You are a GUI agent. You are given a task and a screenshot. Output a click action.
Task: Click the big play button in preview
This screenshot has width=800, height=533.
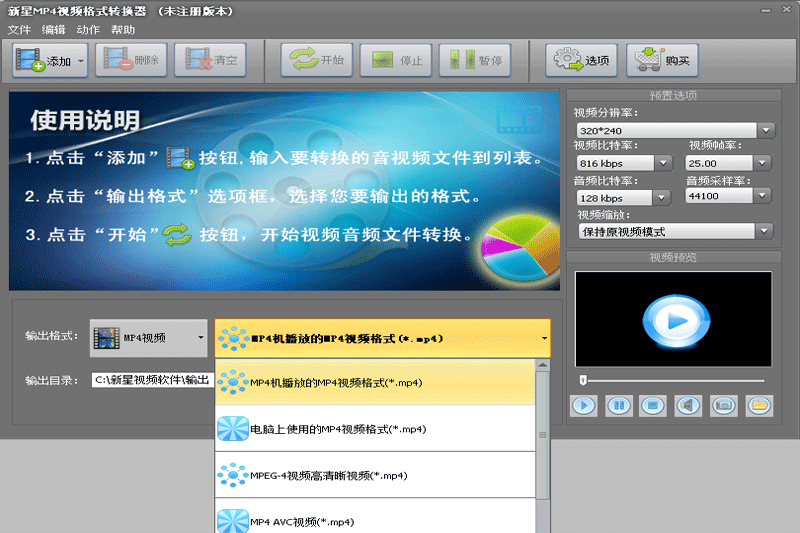[x=676, y=321]
